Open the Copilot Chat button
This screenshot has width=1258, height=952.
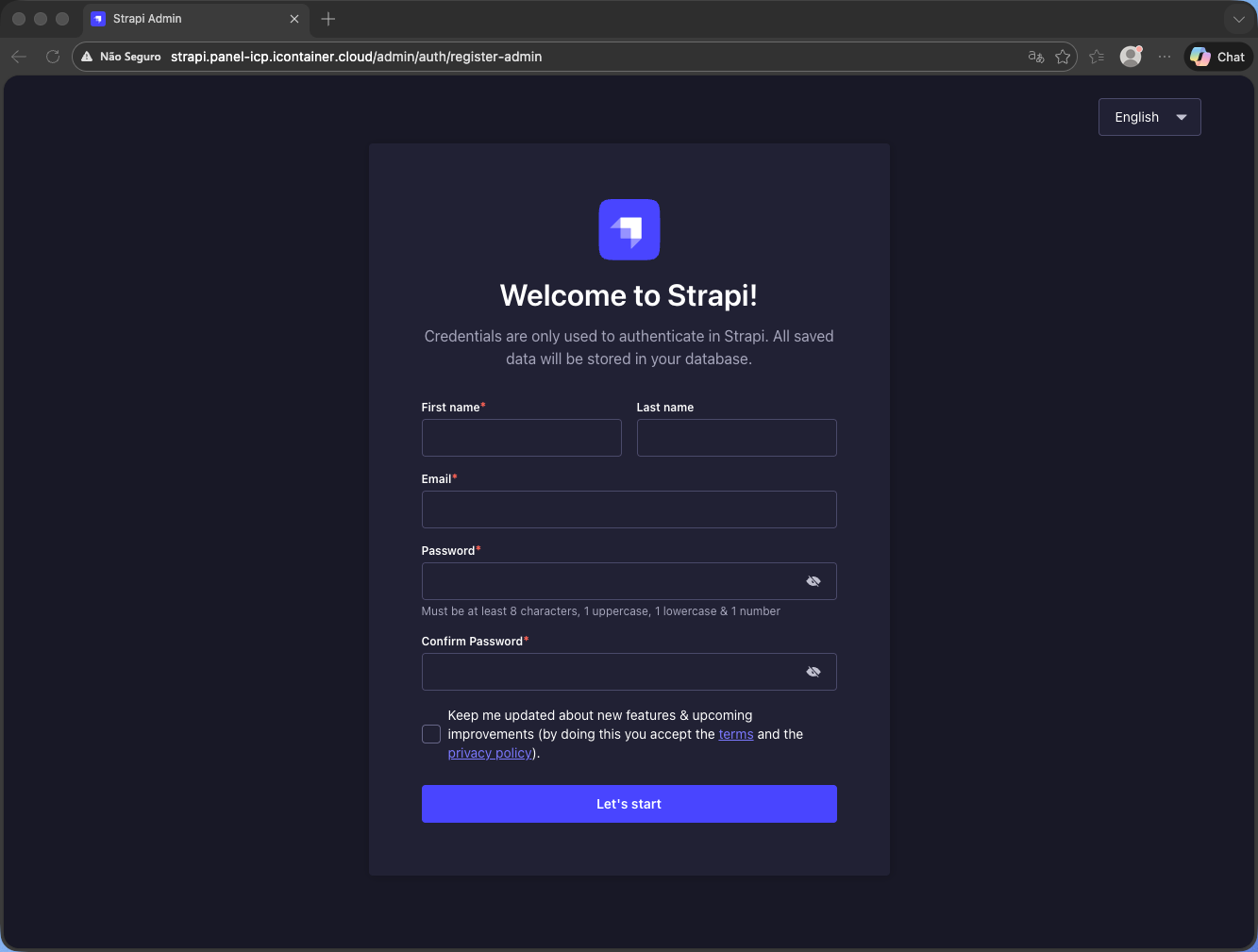(x=1218, y=57)
